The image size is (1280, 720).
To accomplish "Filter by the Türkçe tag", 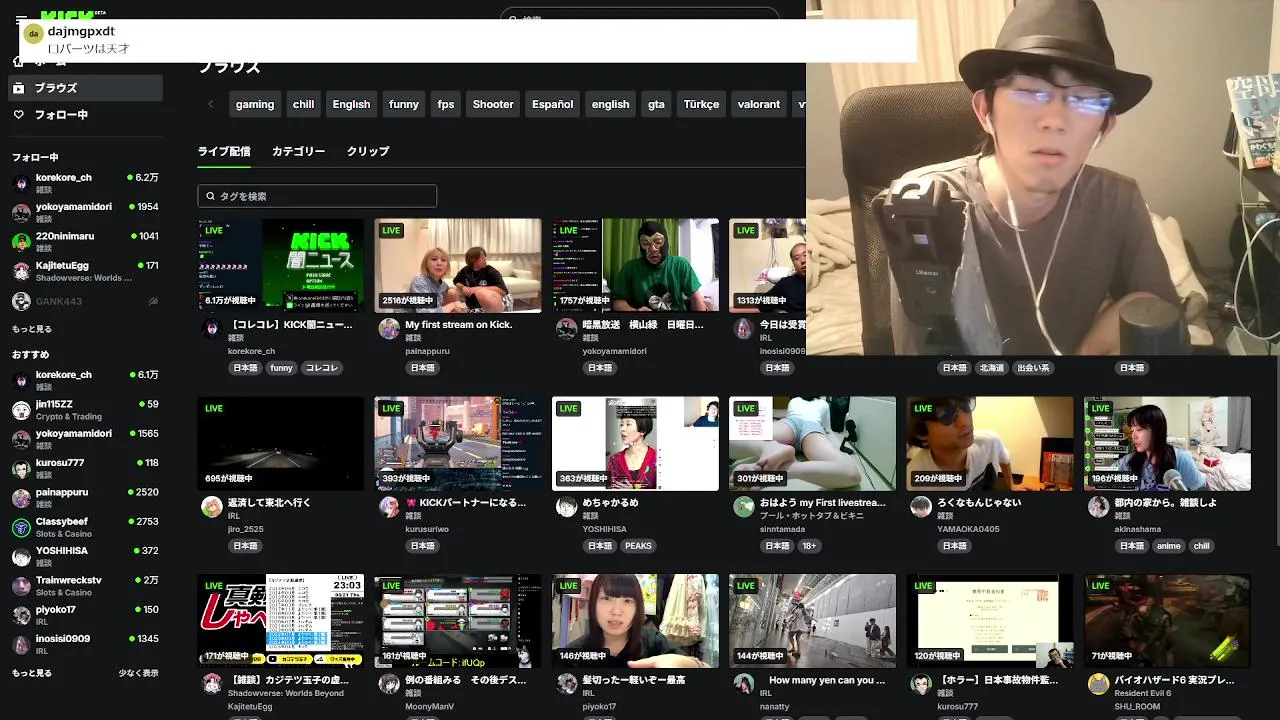I will tap(701, 104).
